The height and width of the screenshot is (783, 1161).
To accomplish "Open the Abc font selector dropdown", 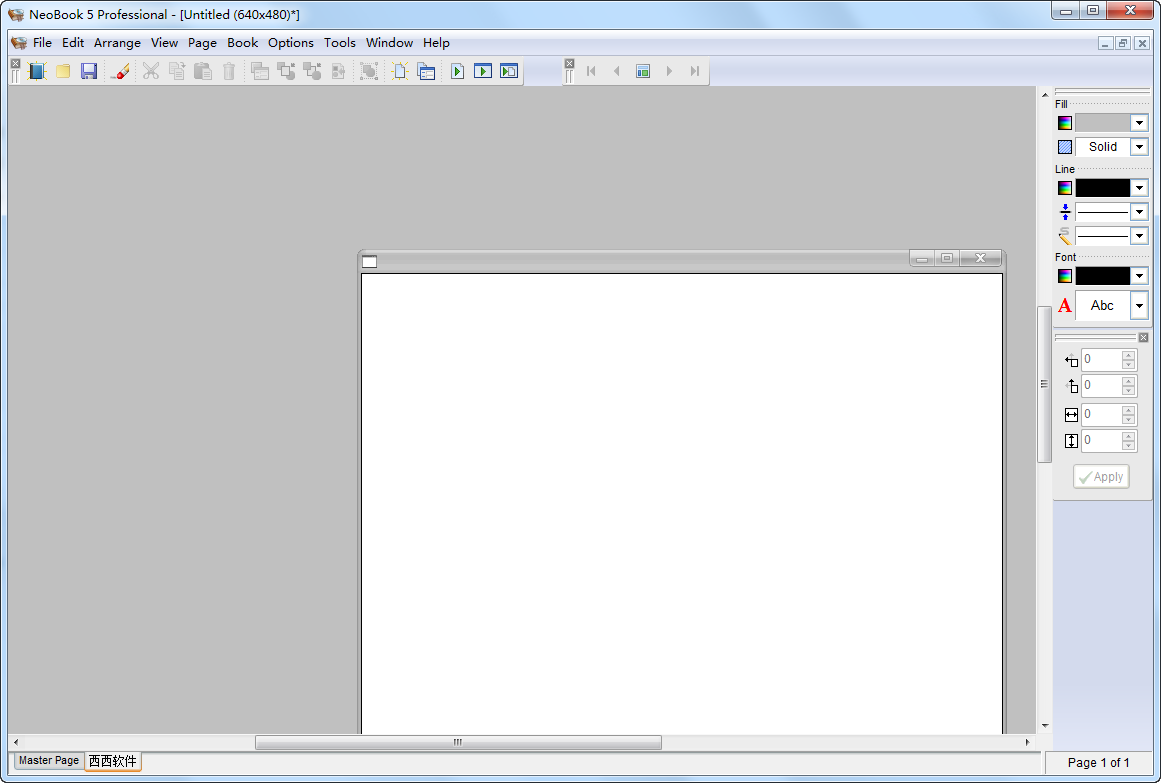I will (x=1139, y=305).
